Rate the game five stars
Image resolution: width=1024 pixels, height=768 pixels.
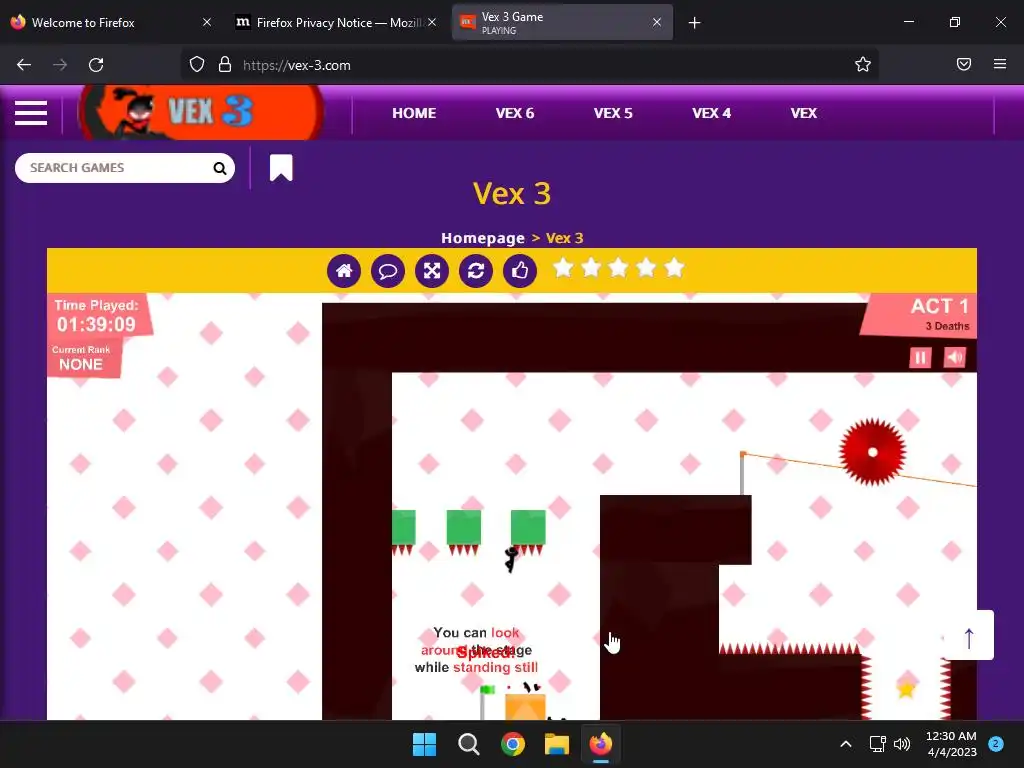[674, 268]
